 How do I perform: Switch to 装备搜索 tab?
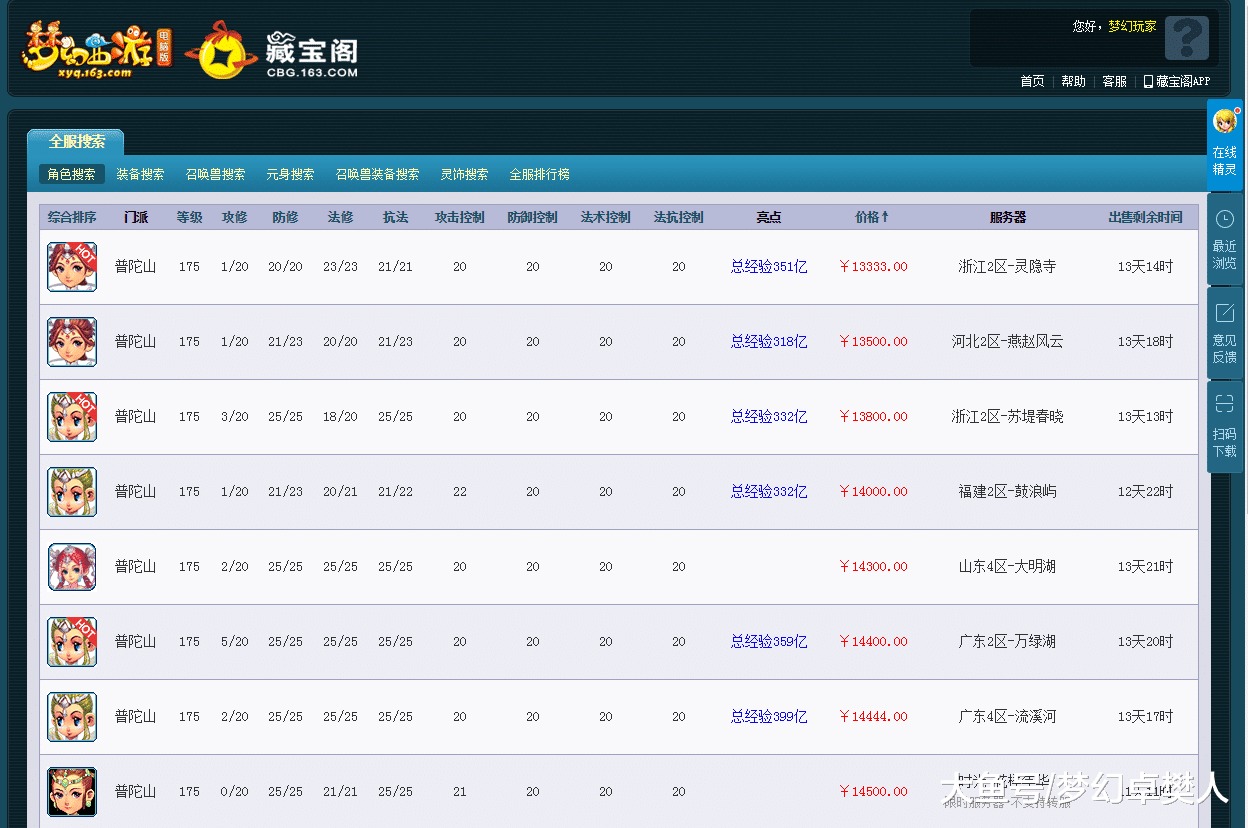pos(141,173)
